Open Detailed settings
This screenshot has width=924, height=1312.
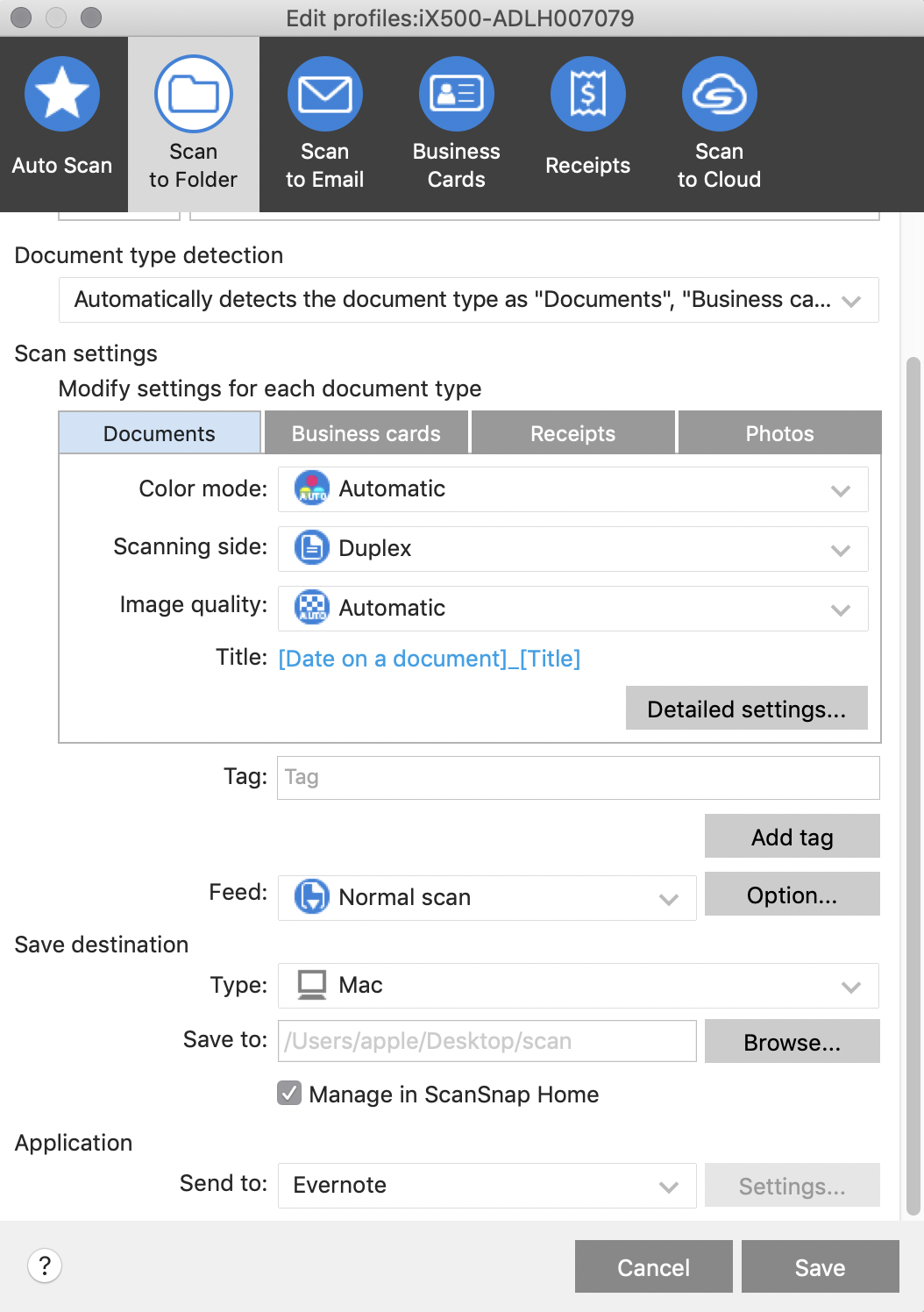click(x=747, y=709)
